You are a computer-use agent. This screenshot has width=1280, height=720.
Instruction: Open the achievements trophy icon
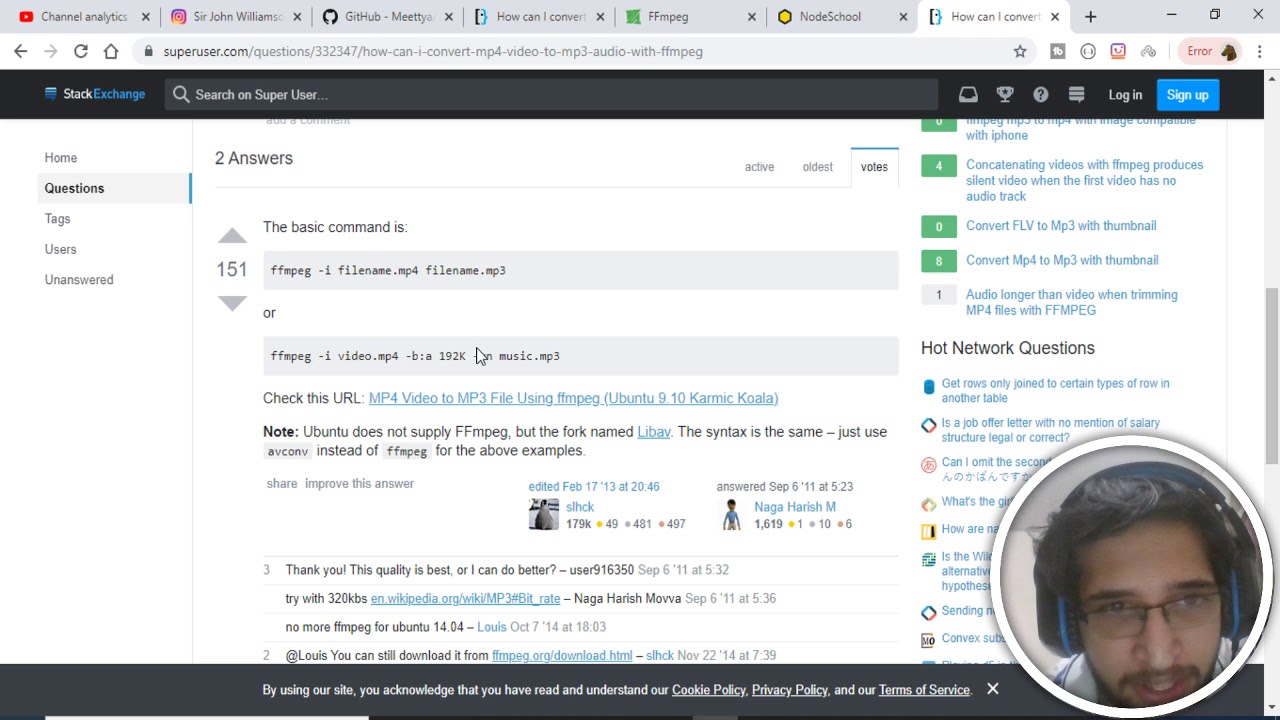[1005, 95]
